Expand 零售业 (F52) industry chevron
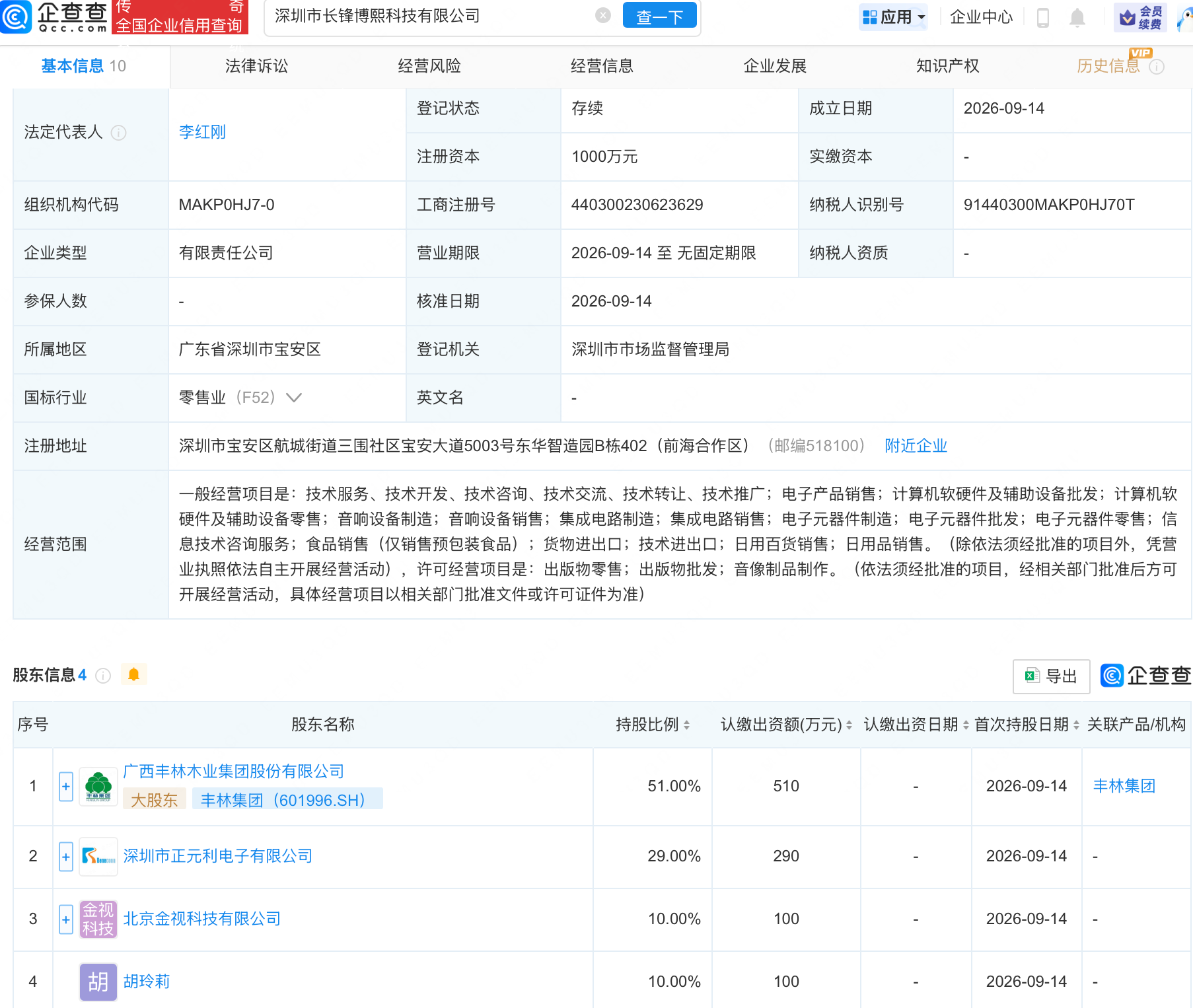 294,398
